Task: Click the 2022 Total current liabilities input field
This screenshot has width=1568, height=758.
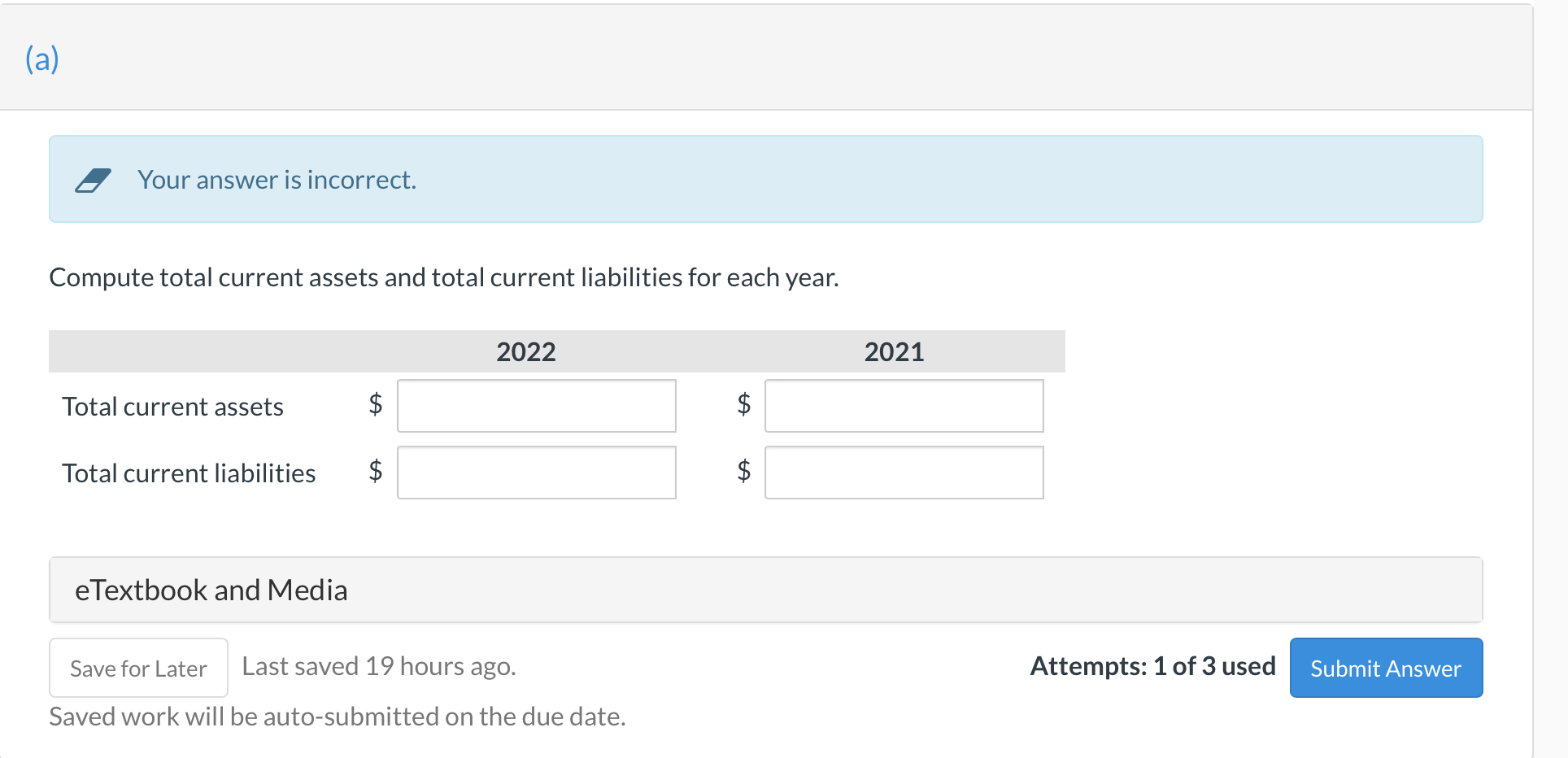Action: tap(536, 473)
